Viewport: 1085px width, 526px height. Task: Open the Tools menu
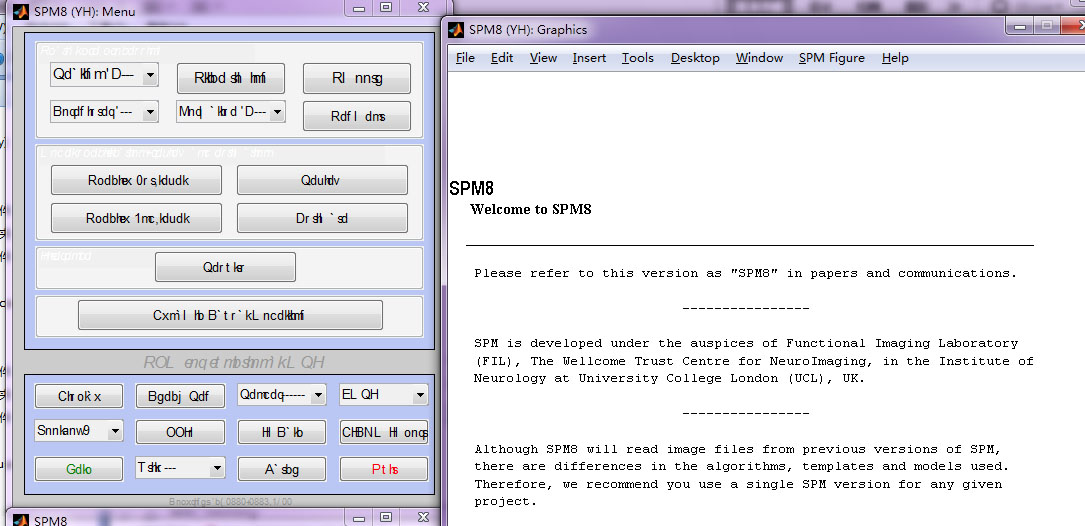(x=637, y=58)
